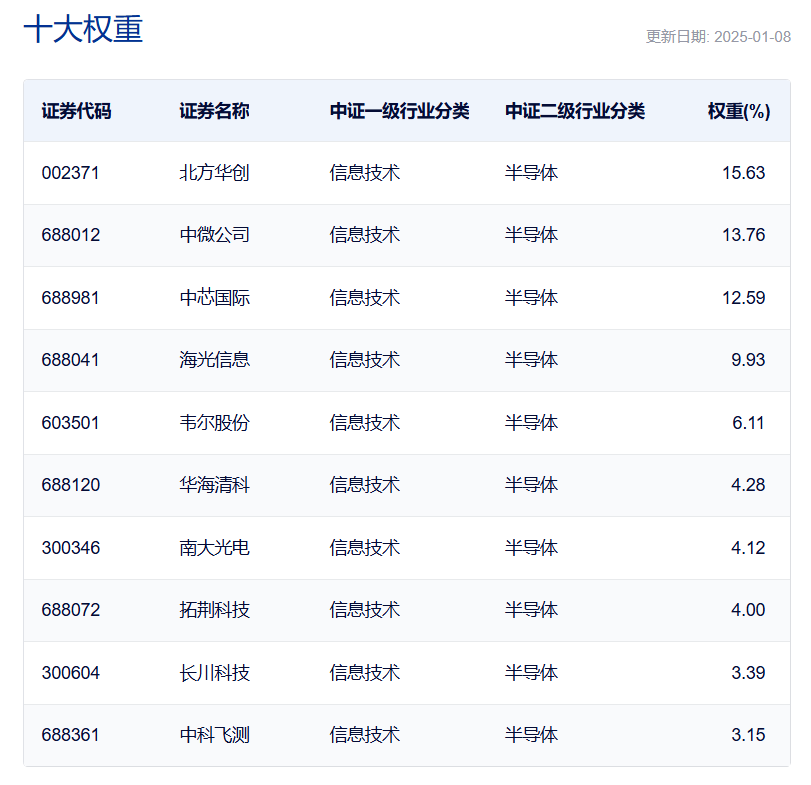The width and height of the screenshot is (811, 785).
Task: Click security code 688041
Action: click(71, 360)
